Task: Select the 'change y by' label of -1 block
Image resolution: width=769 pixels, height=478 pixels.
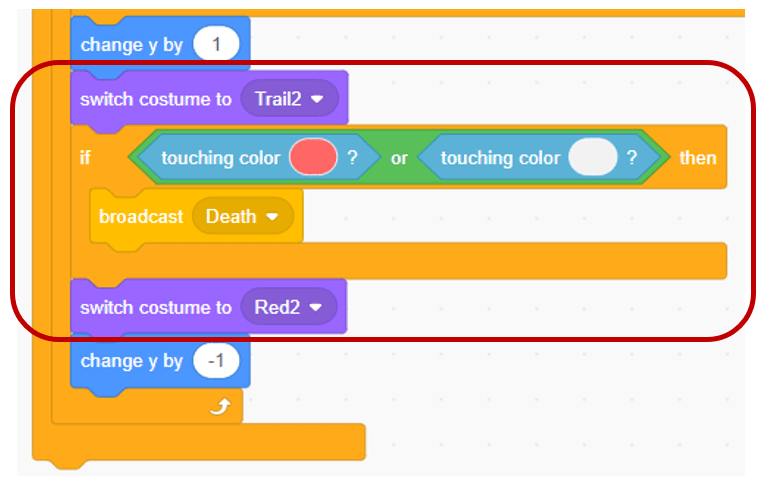Action: point(131,361)
